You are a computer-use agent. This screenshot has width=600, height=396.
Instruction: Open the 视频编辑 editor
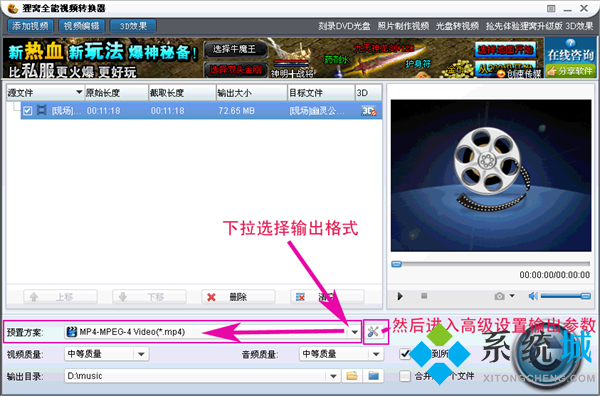point(82,26)
